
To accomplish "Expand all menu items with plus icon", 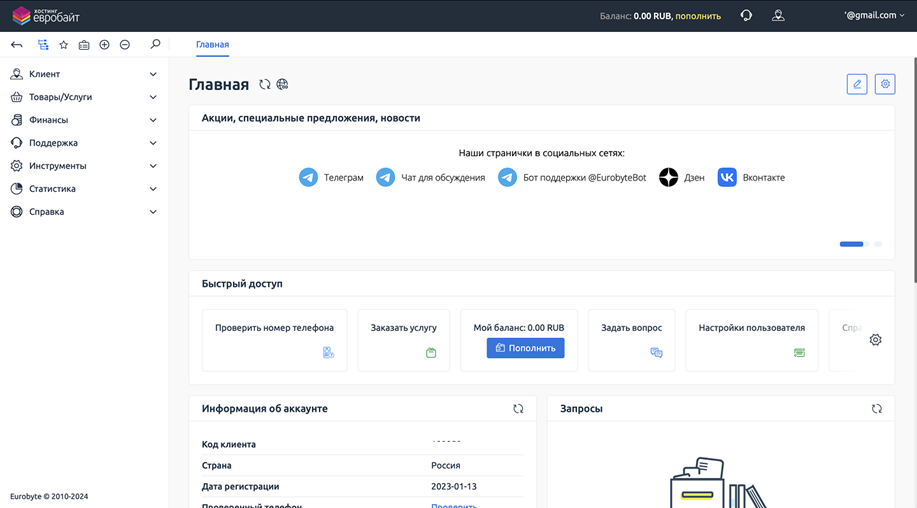I will point(105,44).
